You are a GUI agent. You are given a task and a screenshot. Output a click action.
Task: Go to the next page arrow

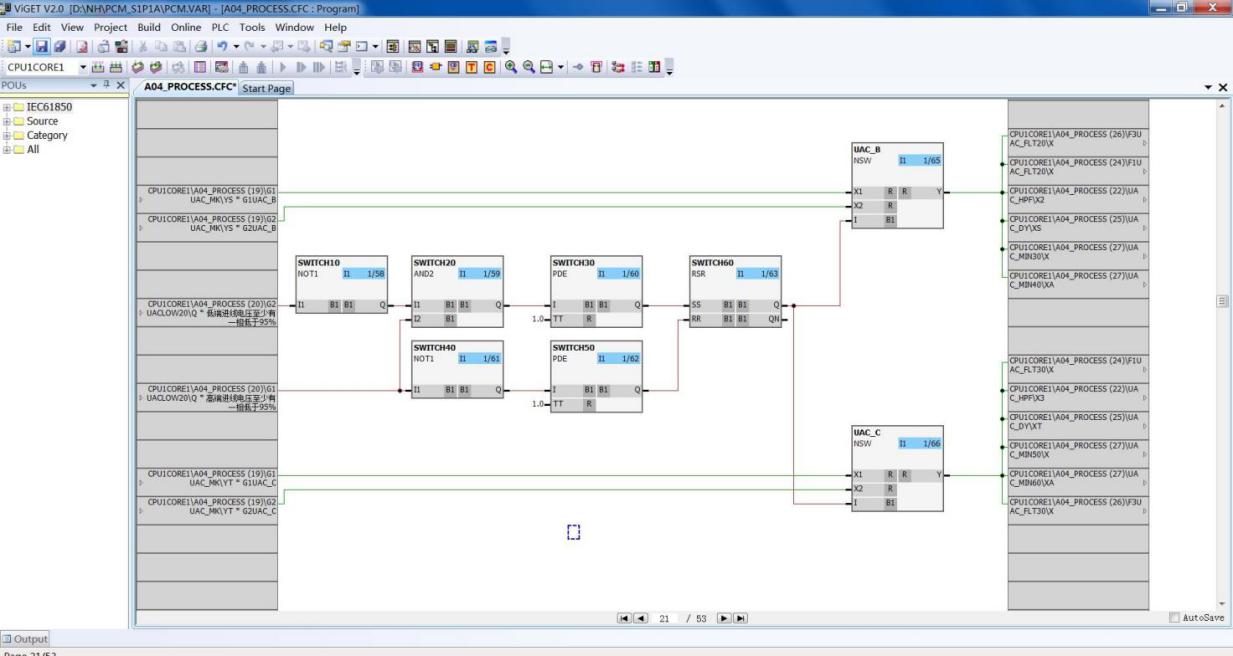coord(724,619)
